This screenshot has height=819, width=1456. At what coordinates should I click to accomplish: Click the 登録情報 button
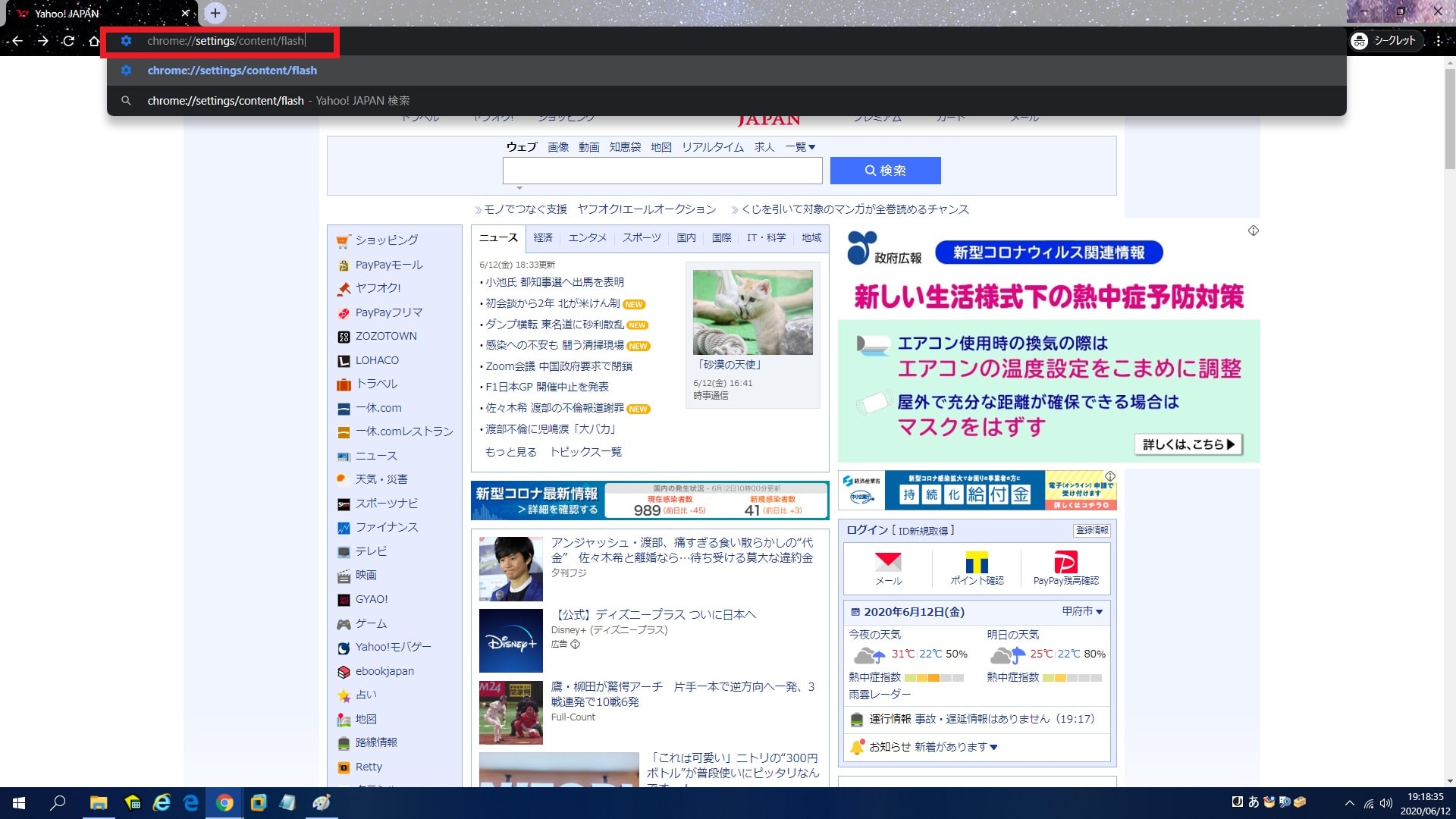click(1091, 531)
